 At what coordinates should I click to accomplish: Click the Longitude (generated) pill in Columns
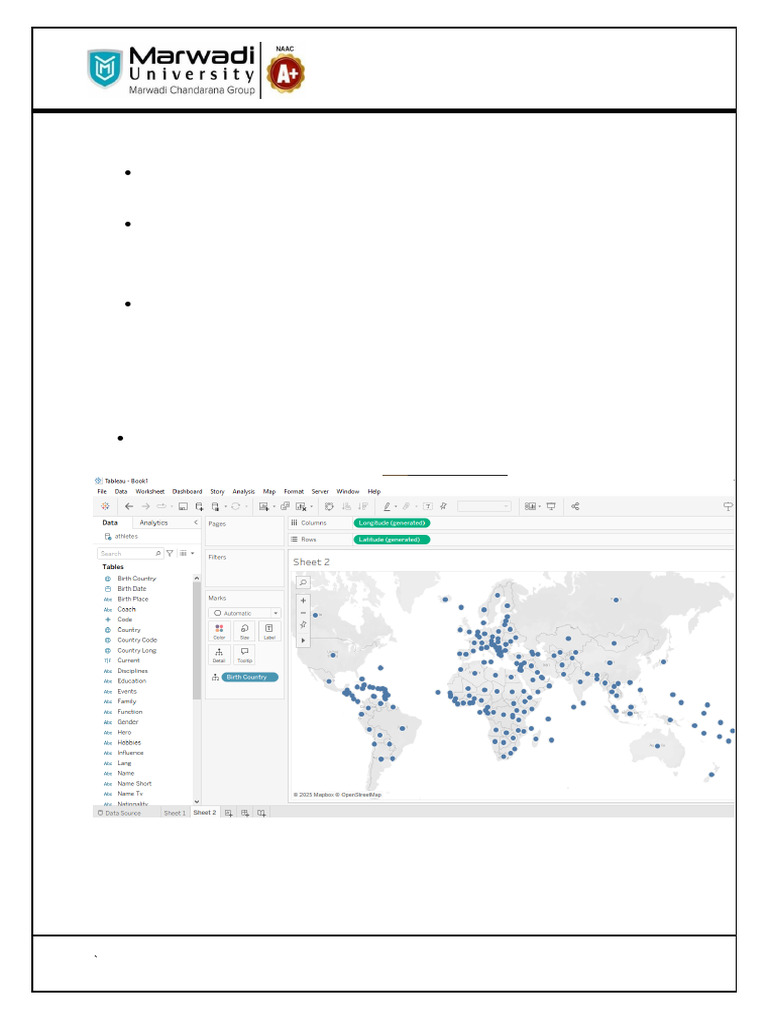coord(391,523)
